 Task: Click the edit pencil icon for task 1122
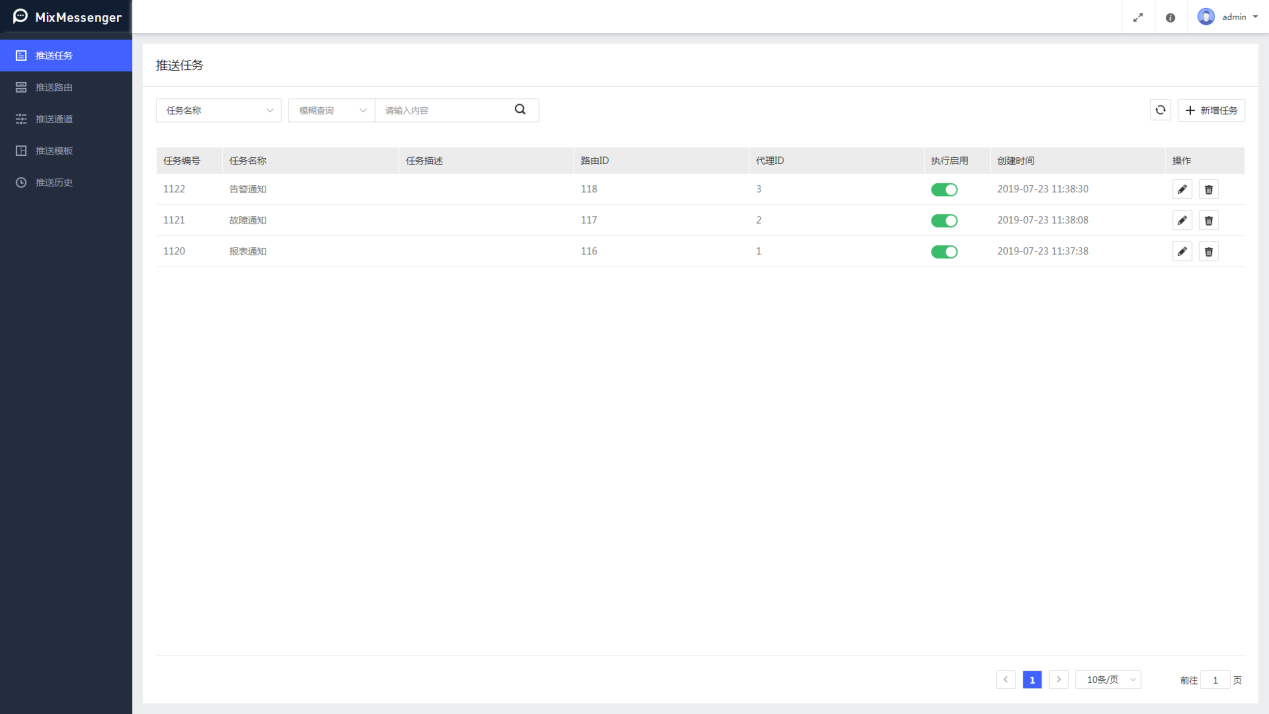pos(1182,189)
